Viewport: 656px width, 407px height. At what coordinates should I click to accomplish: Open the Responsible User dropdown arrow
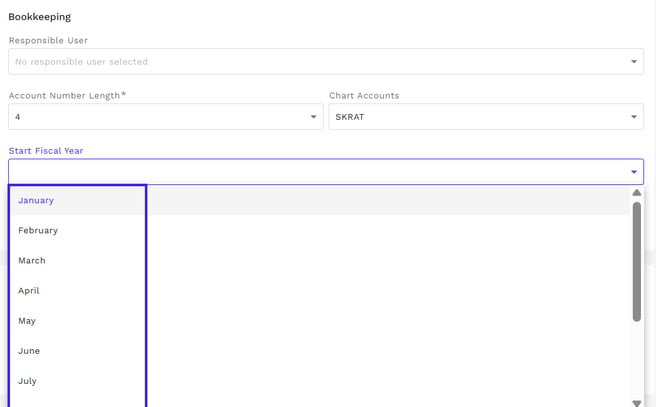[x=633, y=62]
